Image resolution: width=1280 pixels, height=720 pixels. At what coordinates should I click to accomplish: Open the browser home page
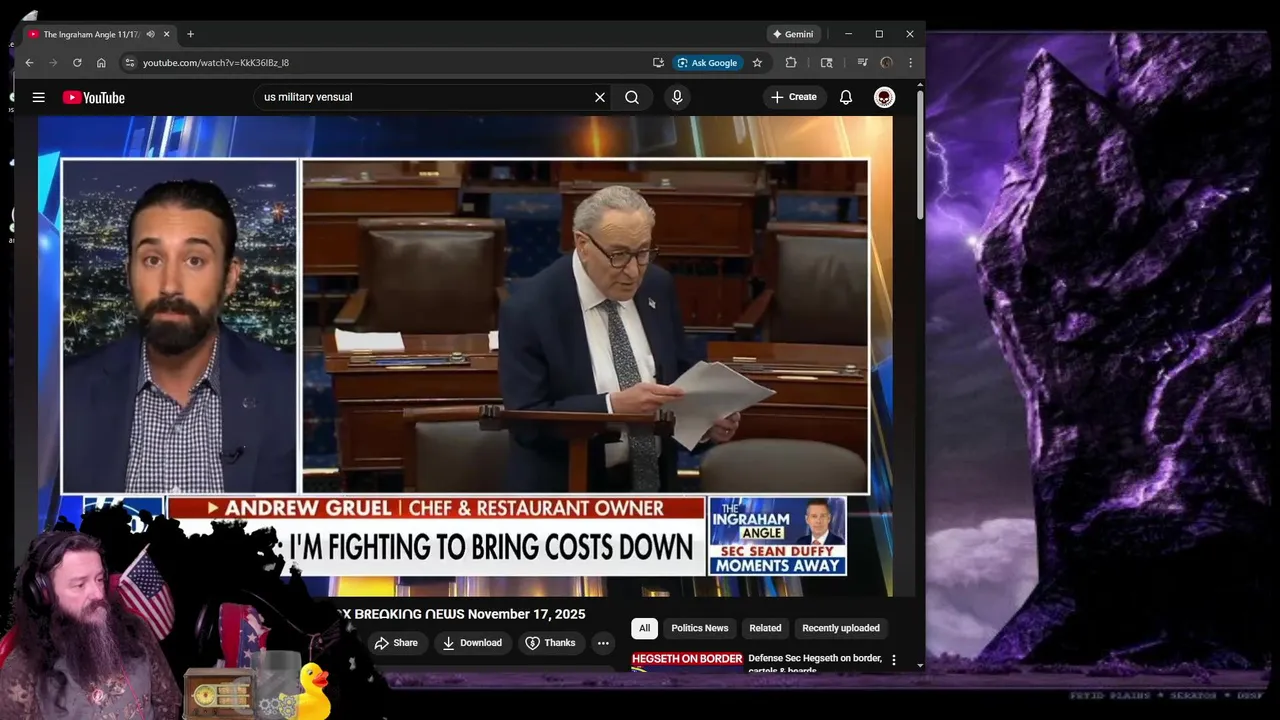101,63
